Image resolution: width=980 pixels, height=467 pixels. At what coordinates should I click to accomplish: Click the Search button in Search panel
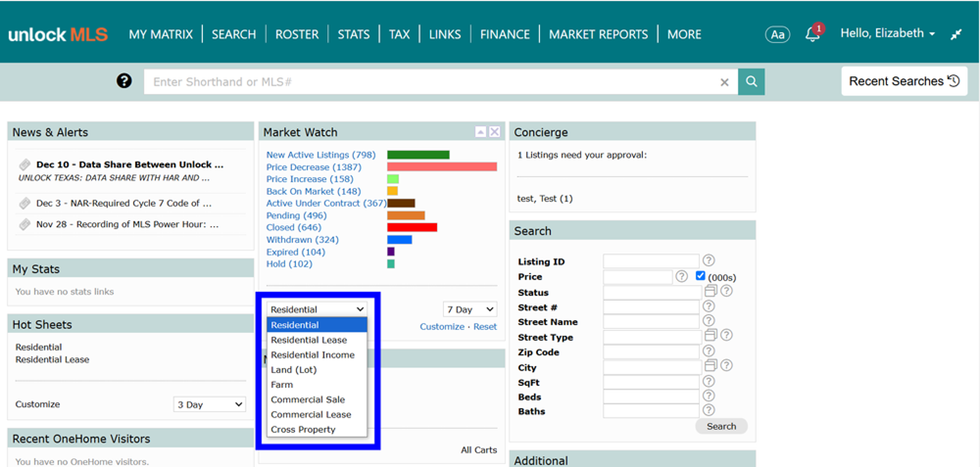pos(721,426)
